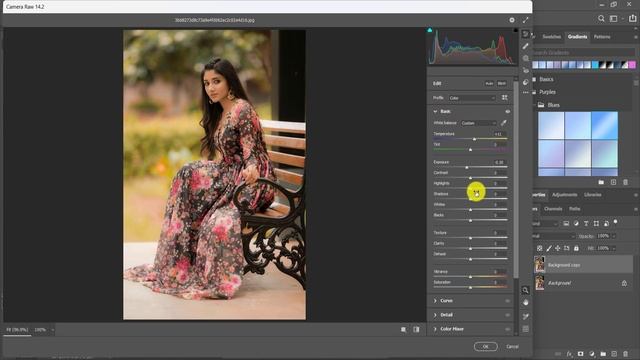
Task: Toggle lock transparent pixels icon
Action: pos(540,248)
